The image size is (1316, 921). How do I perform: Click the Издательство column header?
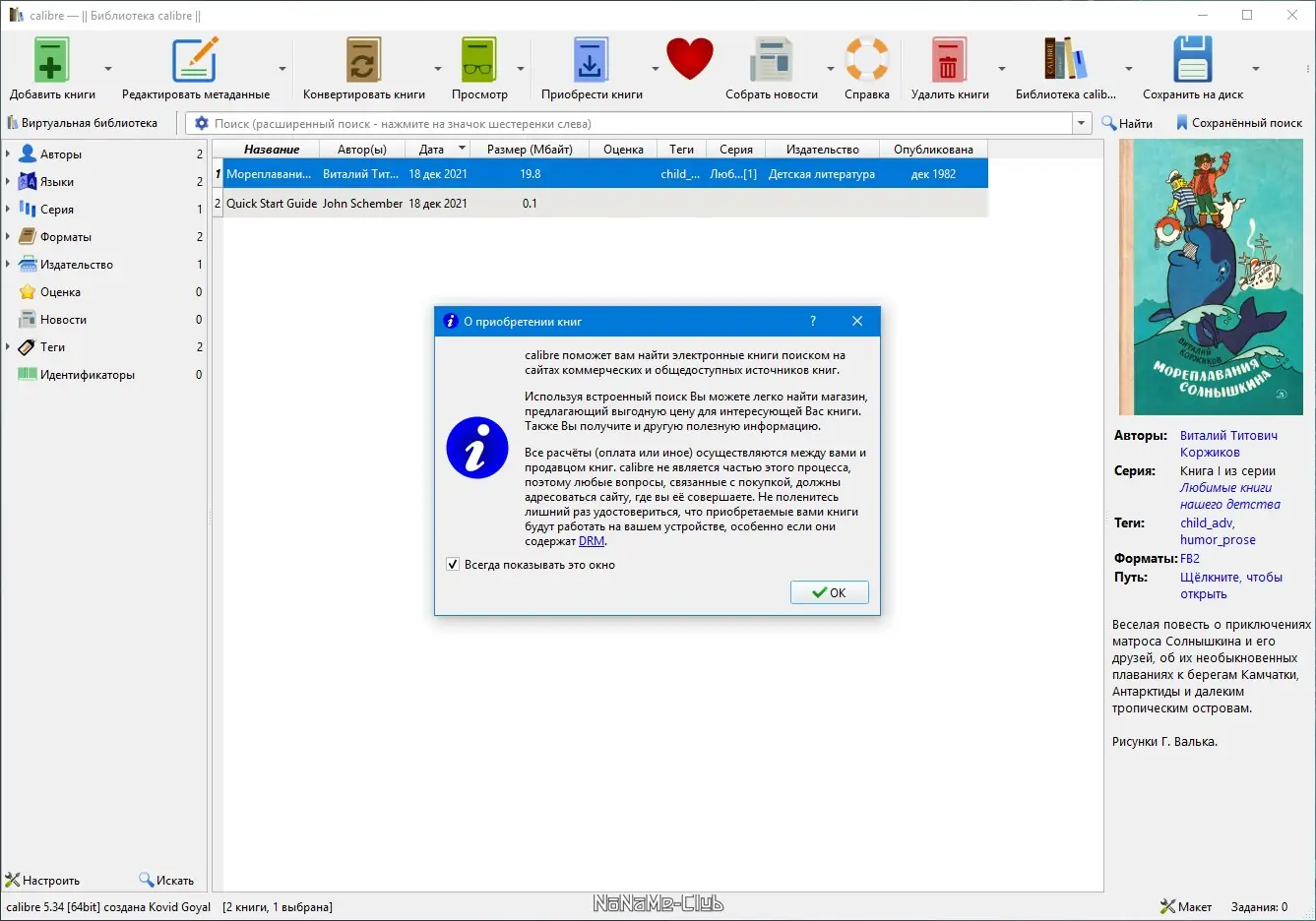coord(823,150)
